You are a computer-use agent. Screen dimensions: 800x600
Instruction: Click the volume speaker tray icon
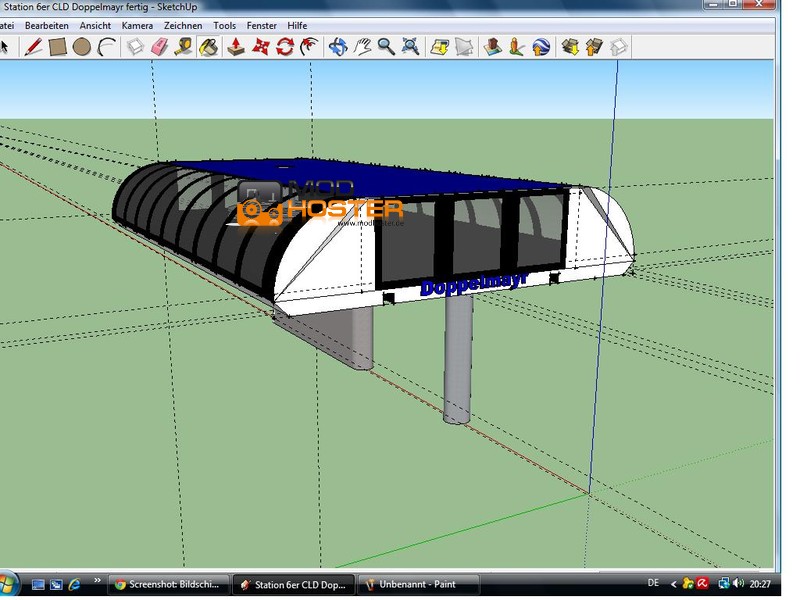738,583
